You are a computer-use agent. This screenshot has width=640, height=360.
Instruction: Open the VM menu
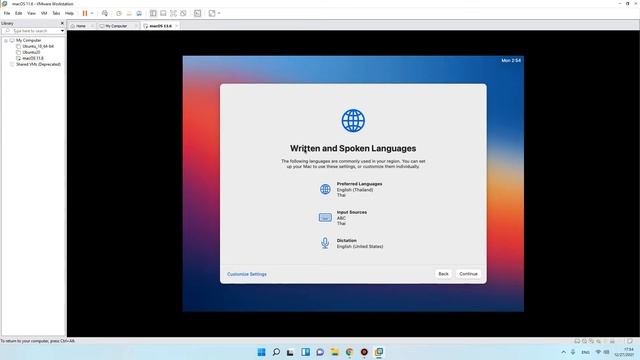(x=44, y=13)
